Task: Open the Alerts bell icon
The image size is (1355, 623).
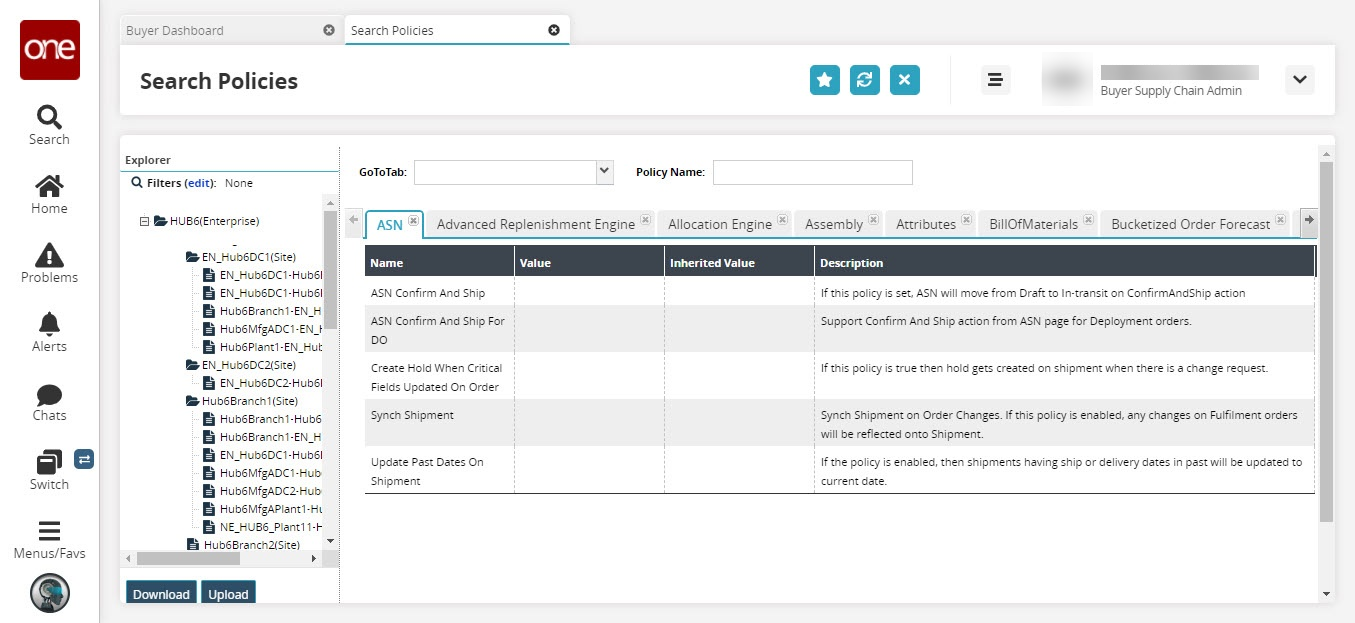Action: [49, 325]
